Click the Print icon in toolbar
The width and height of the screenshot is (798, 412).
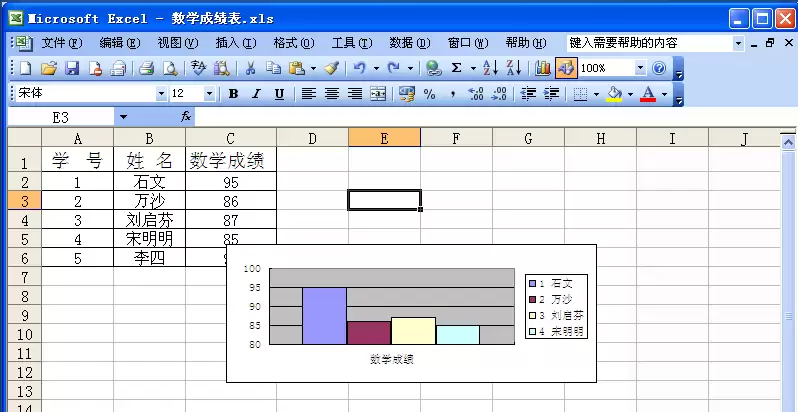pos(147,68)
